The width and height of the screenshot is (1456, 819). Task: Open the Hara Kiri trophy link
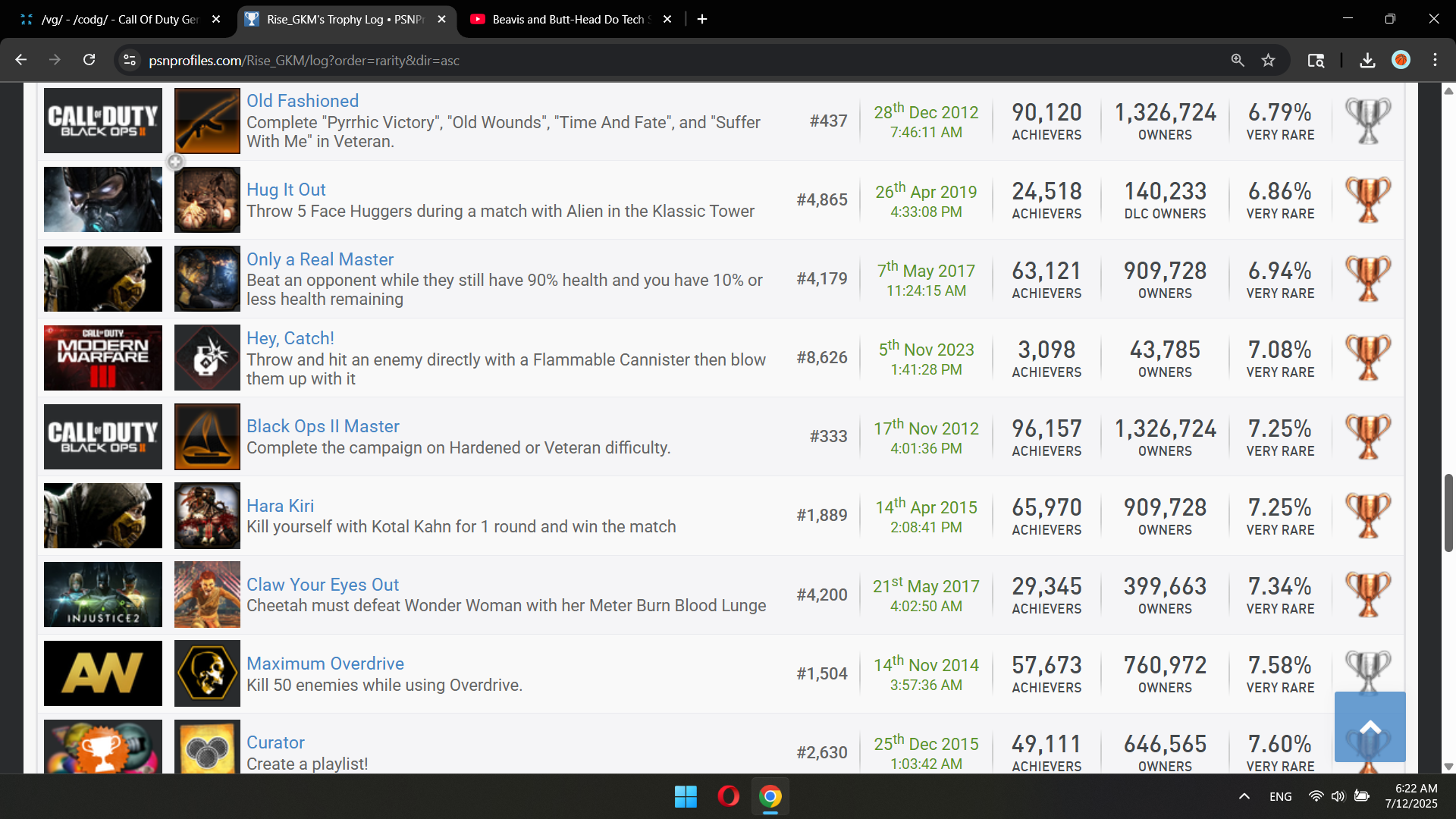[280, 506]
